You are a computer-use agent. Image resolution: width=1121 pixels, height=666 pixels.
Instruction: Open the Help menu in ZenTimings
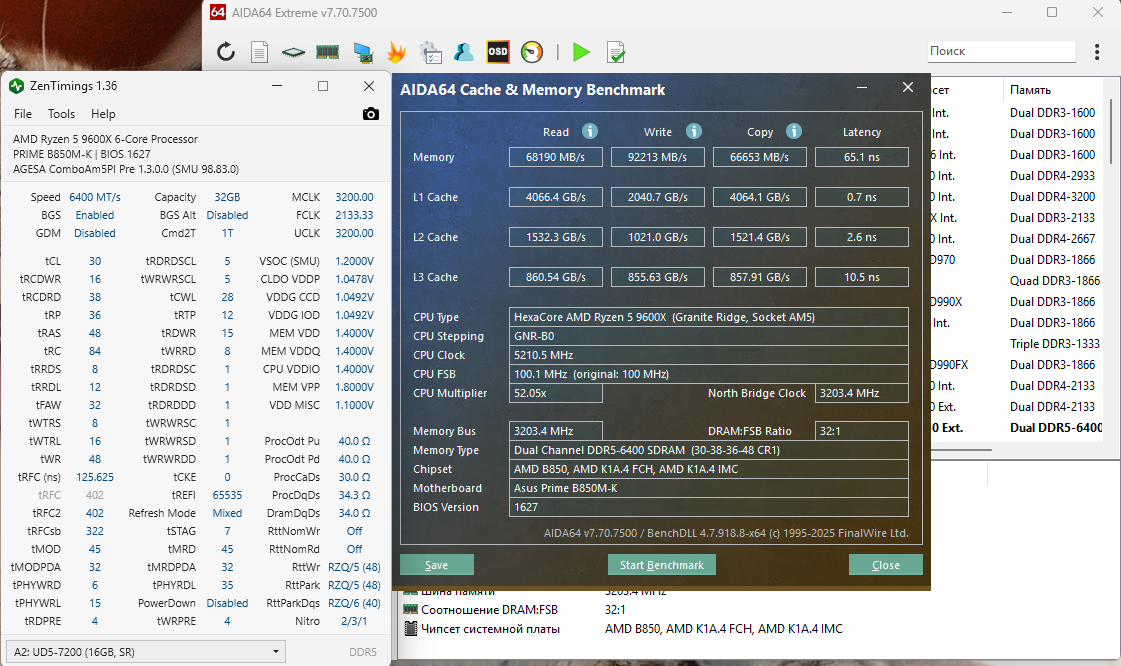(x=103, y=114)
